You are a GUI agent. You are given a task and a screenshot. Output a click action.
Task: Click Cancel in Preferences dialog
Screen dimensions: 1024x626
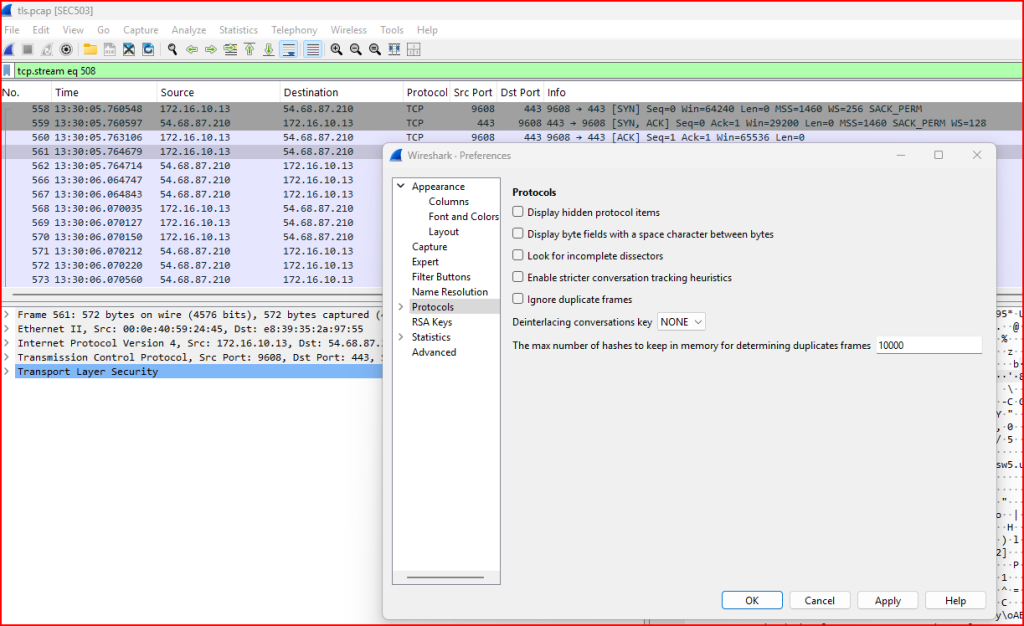pyautogui.click(x=819, y=601)
